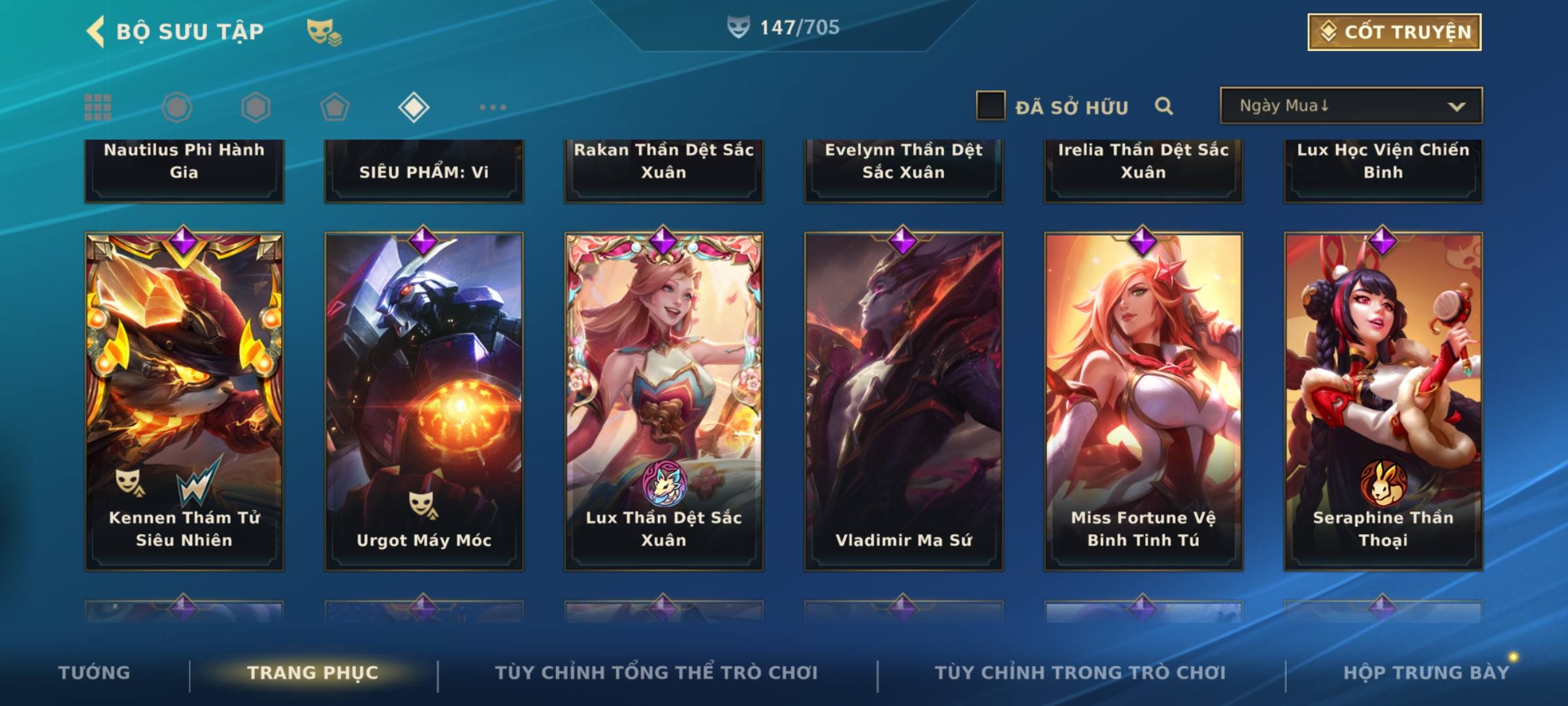Screen dimensions: 1568x706
Task: Switch to Tùy Chỉnh Tổng Thể Trò Chơi tab
Action: point(656,672)
